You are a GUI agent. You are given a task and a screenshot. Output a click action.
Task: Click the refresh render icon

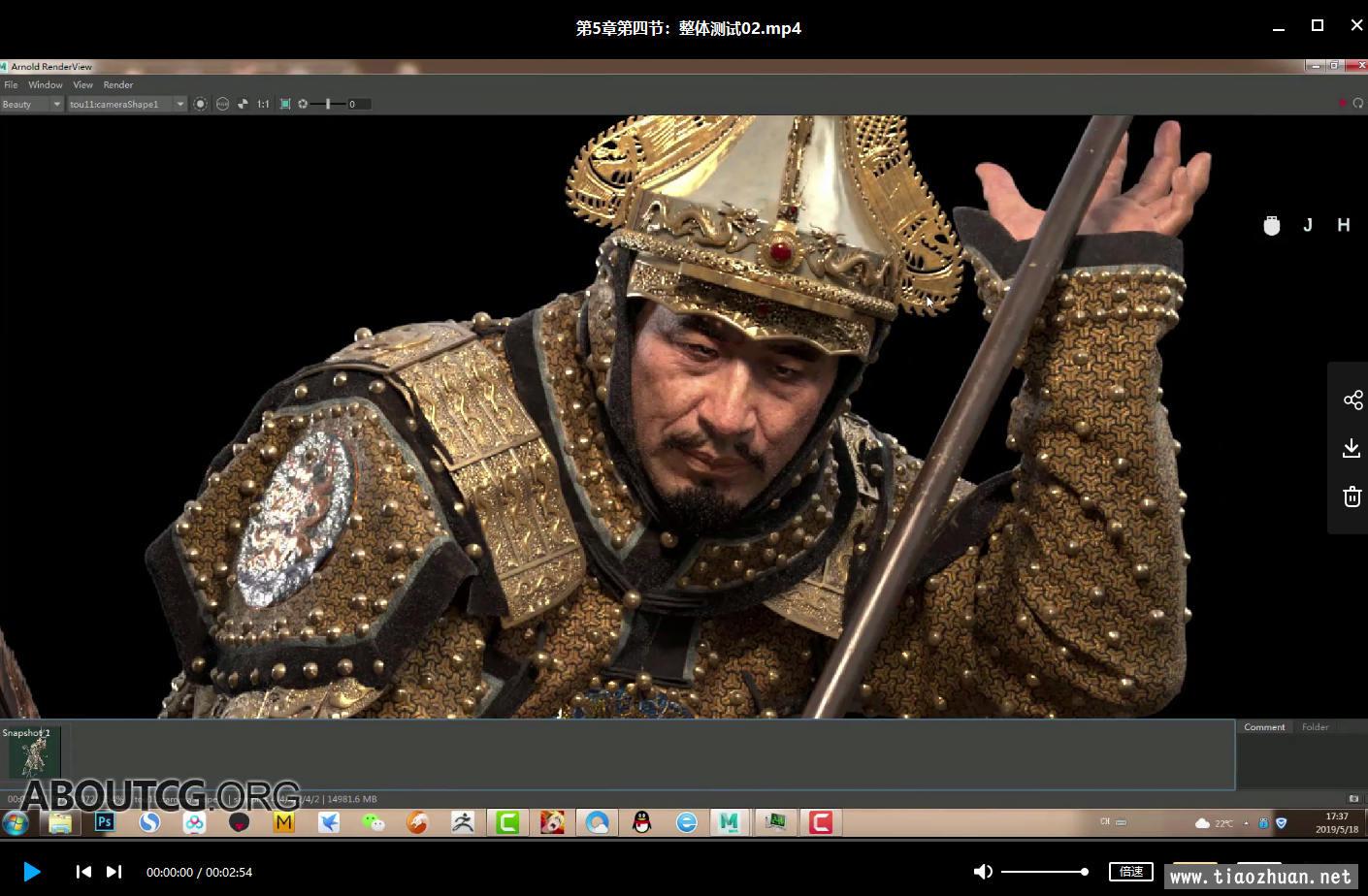point(1358,103)
